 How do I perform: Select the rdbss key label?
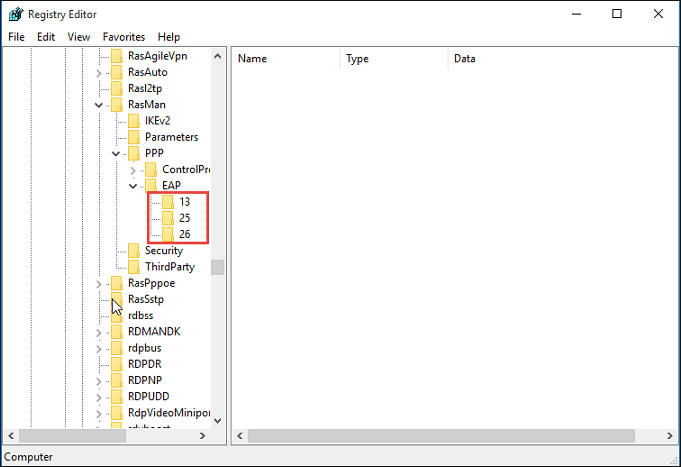point(141,316)
